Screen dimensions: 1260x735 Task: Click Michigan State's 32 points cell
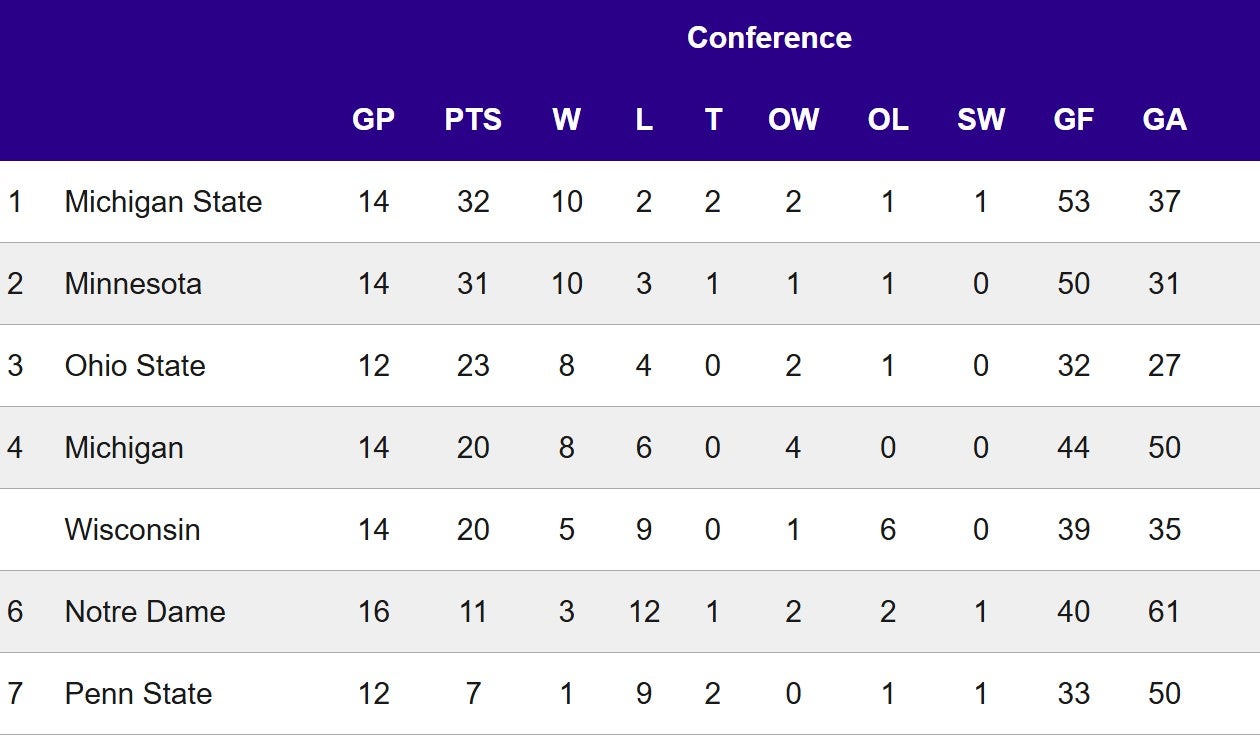tap(473, 202)
